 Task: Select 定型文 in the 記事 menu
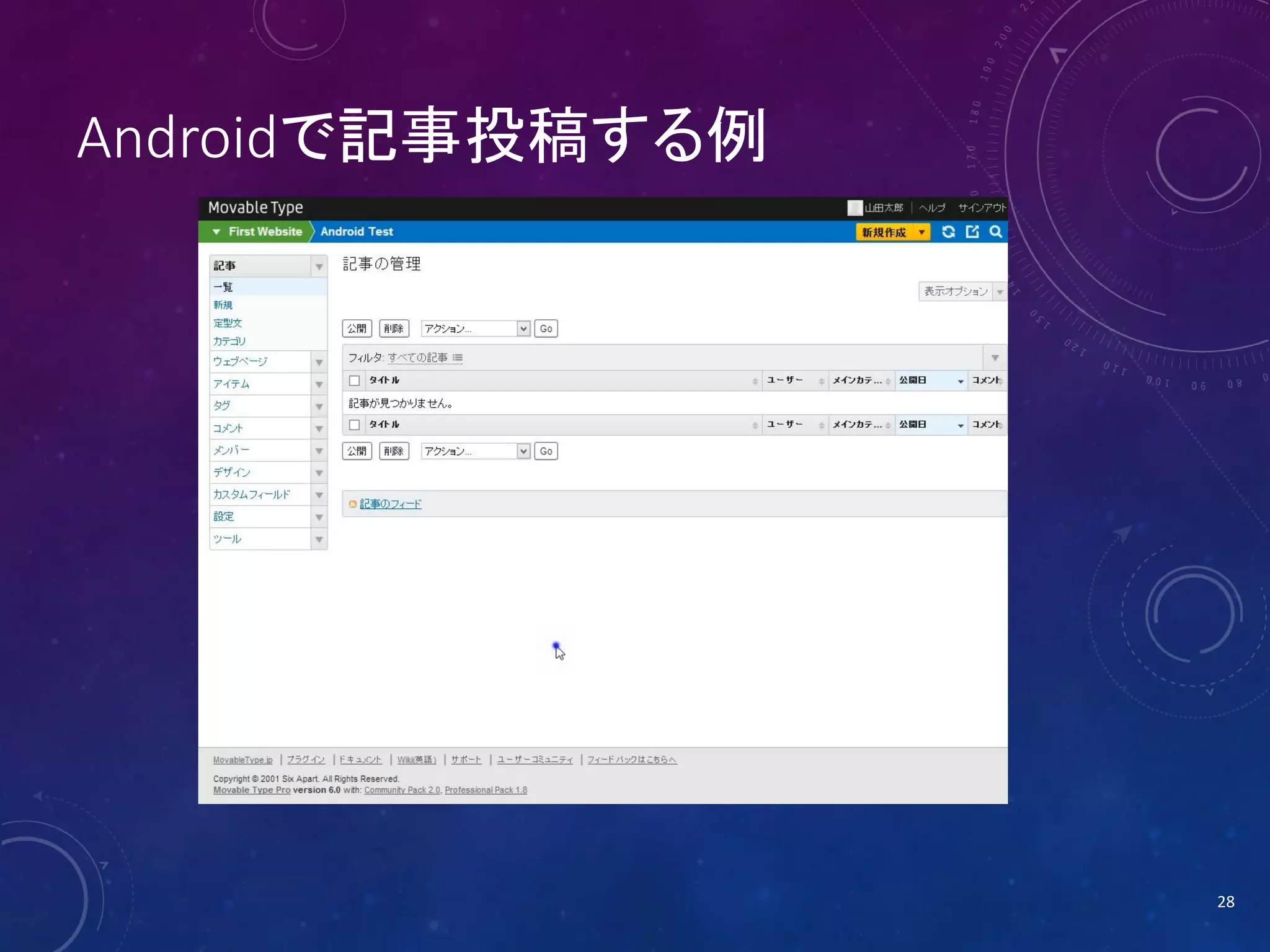[x=228, y=323]
